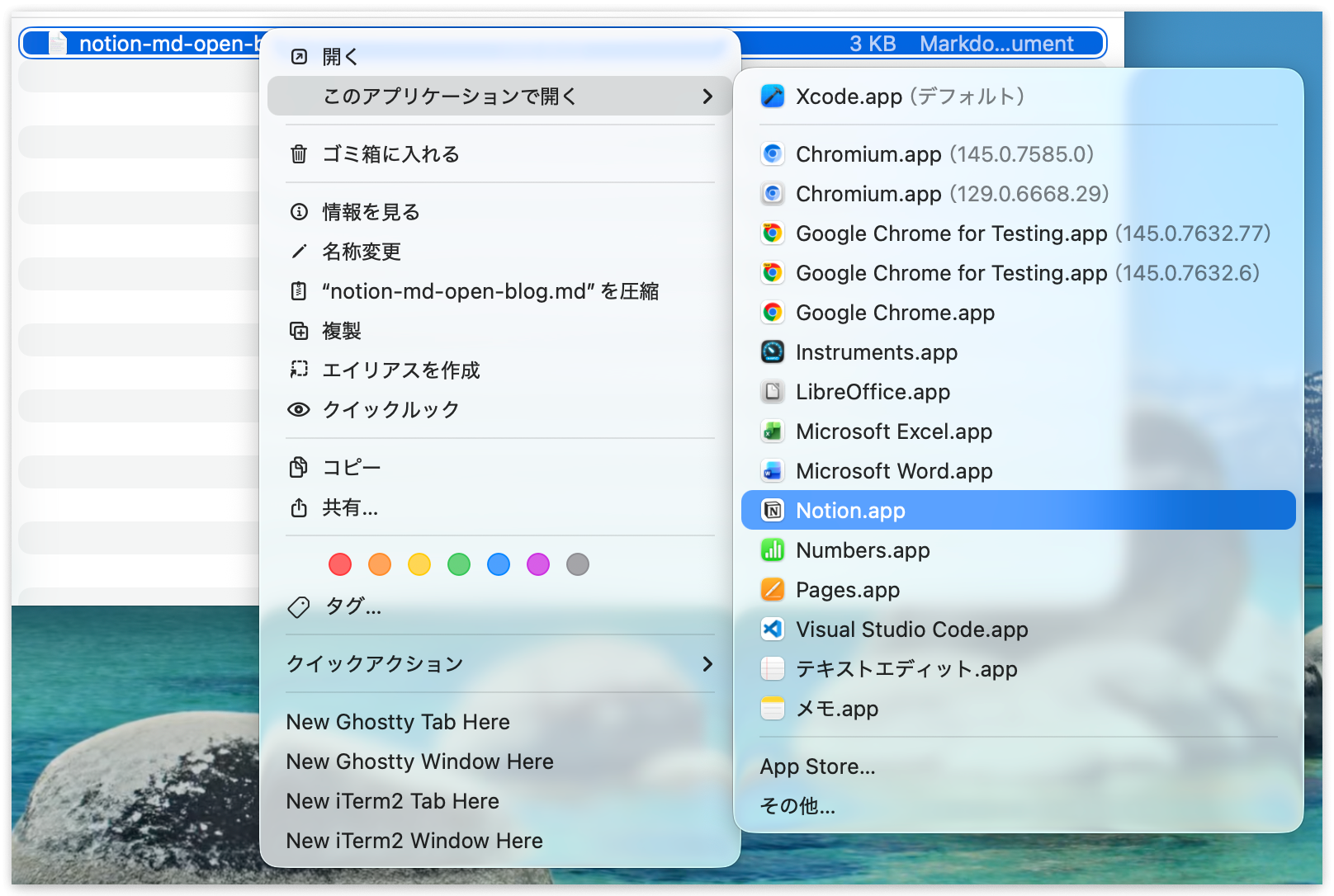
Task: Apply the blue color tag
Action: point(499,564)
